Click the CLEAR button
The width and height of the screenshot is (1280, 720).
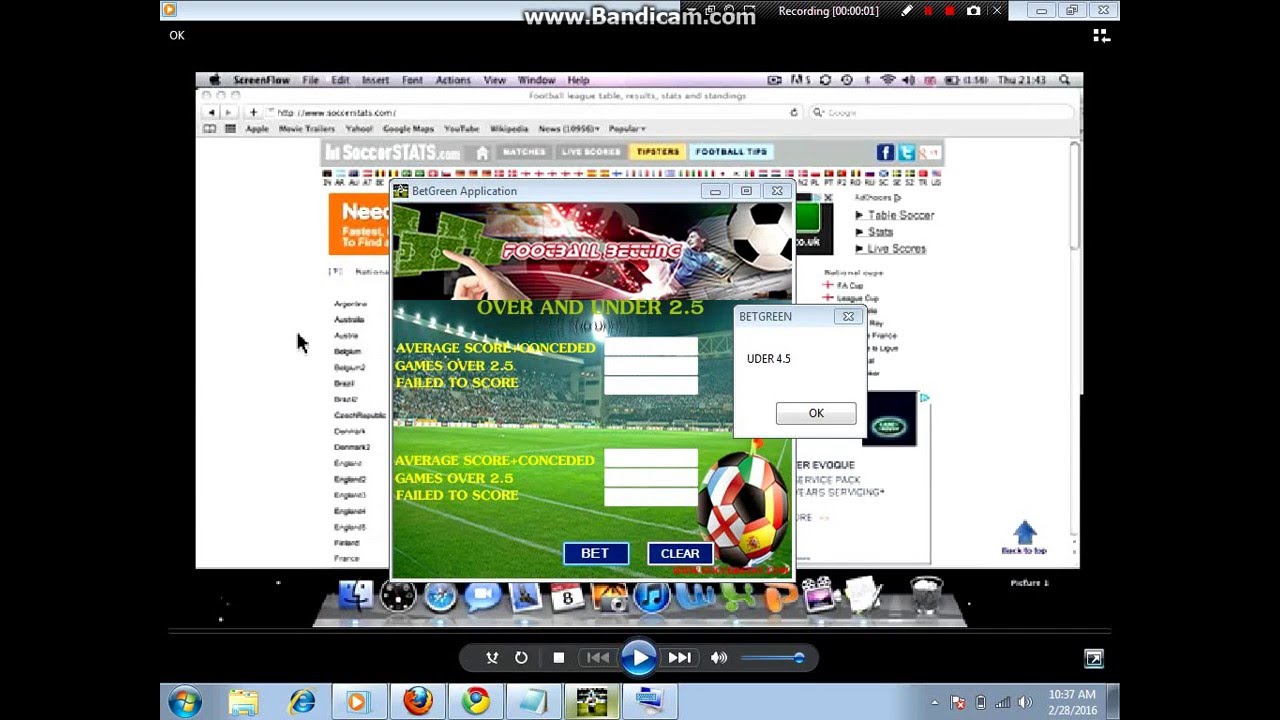[x=680, y=553]
